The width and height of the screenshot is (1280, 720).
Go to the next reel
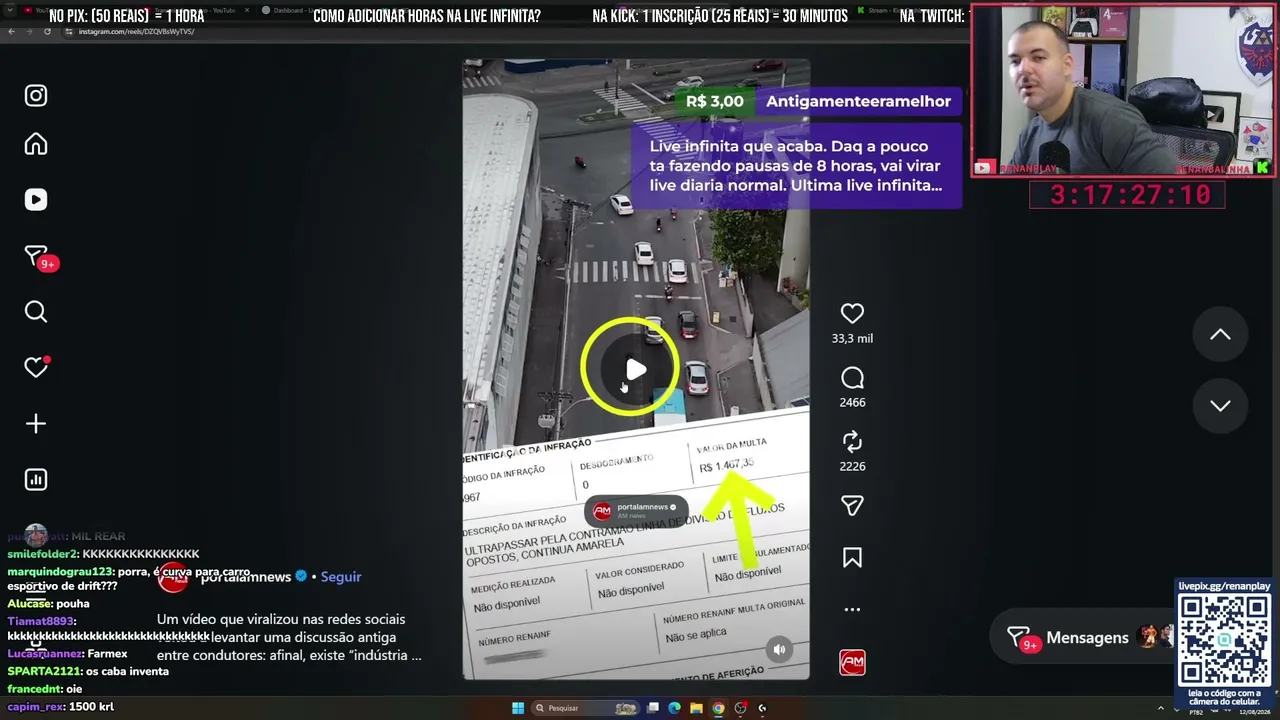(x=1220, y=405)
